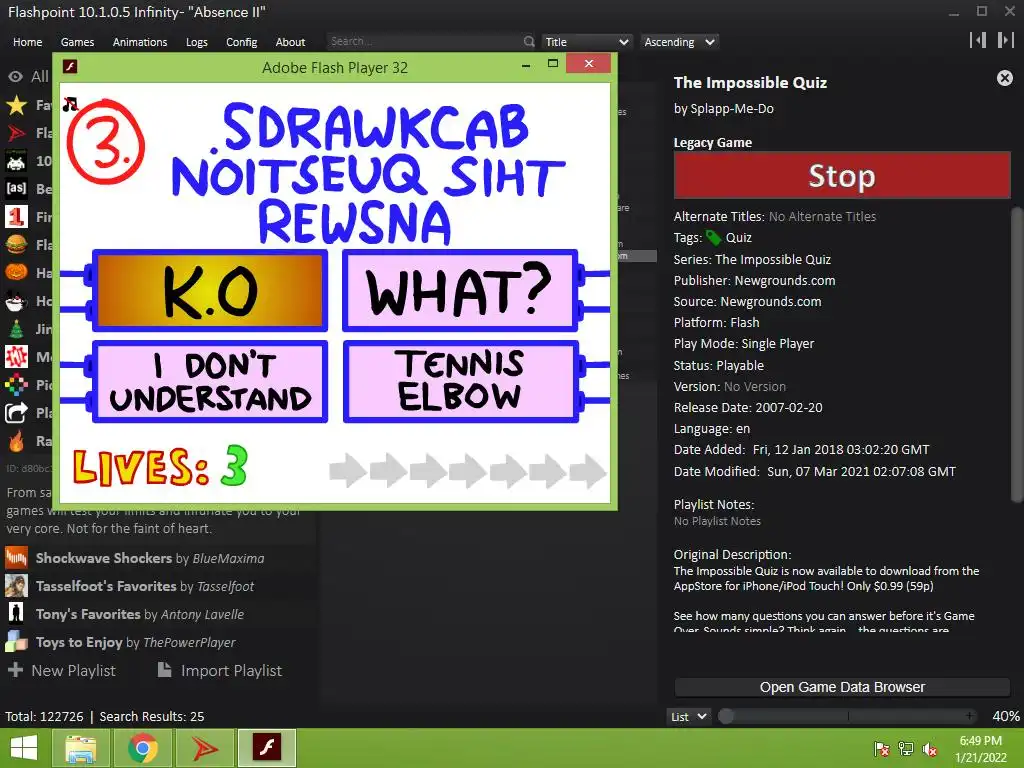1024x768 pixels.
Task: Open Chrome from the taskbar
Action: click(142, 748)
